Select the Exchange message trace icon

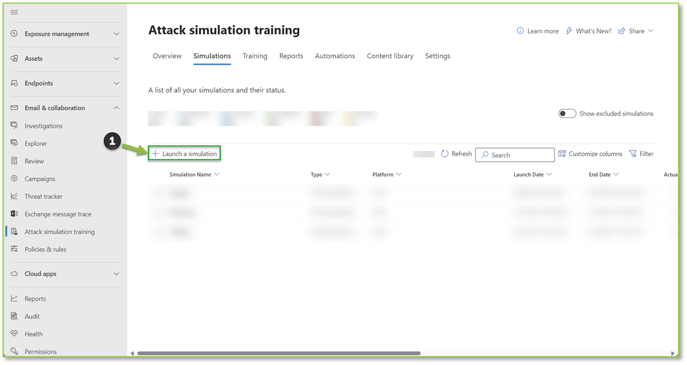[x=14, y=214]
